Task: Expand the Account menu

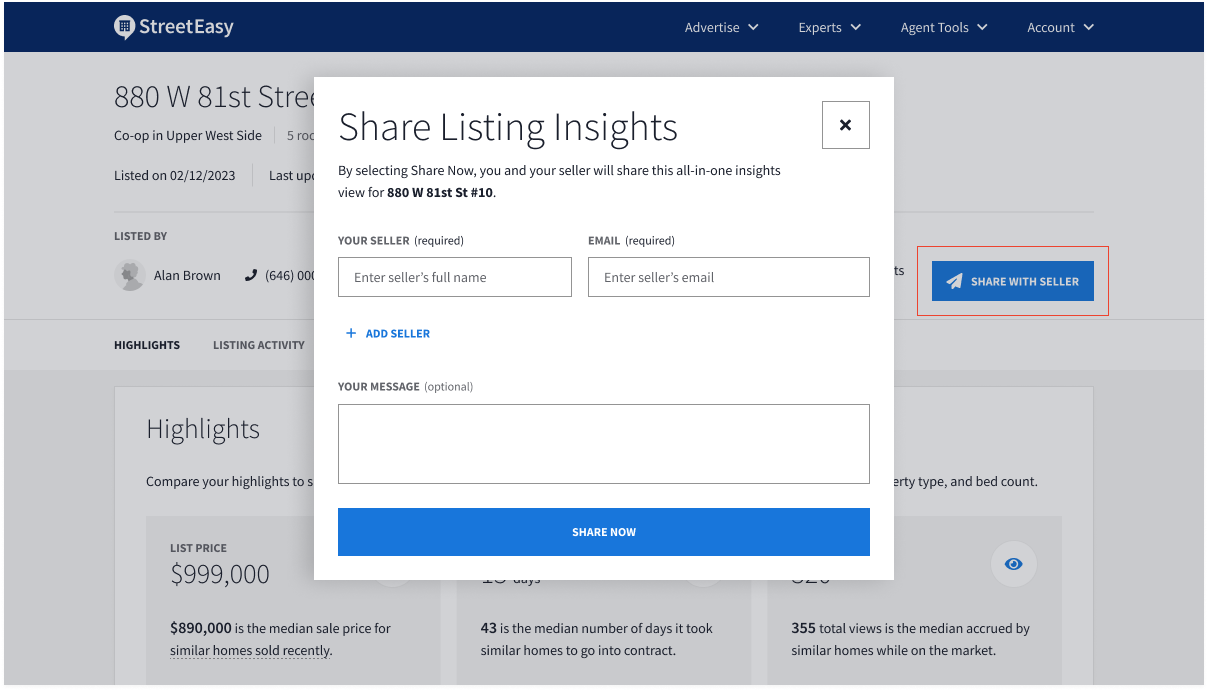Action: coord(1061,27)
